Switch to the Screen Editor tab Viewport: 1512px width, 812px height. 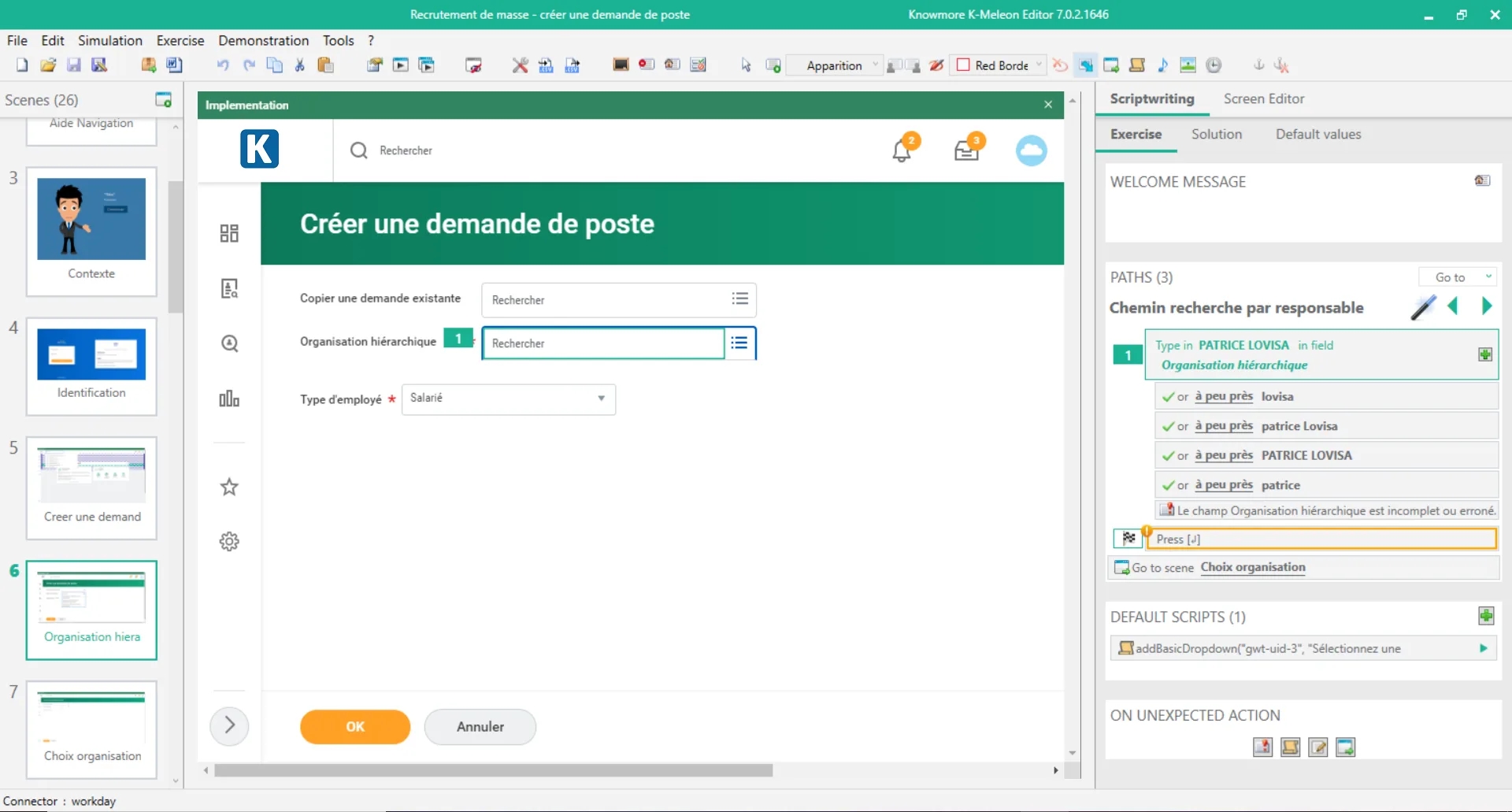[x=1264, y=98]
